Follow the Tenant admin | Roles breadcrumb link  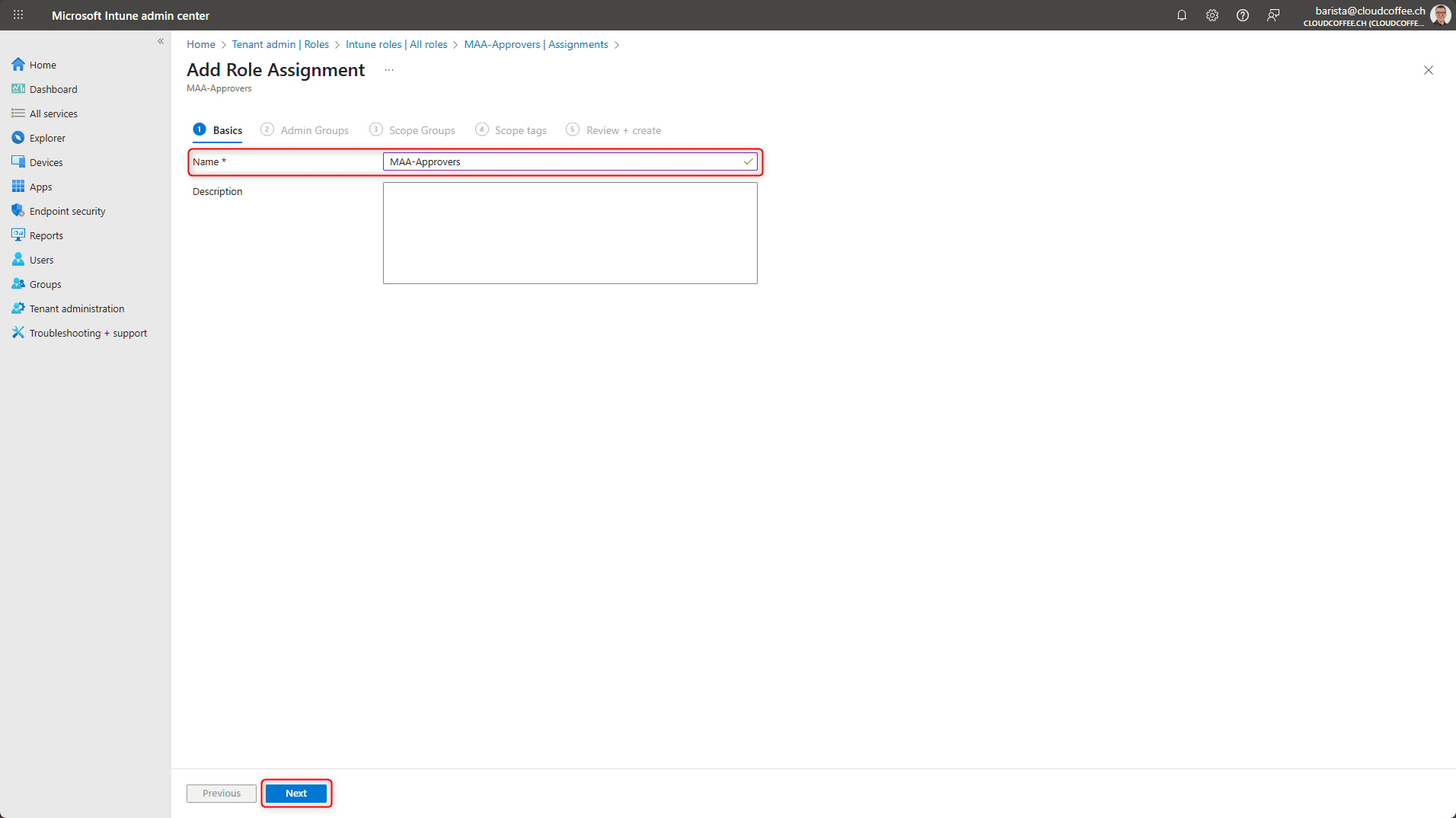280,44
